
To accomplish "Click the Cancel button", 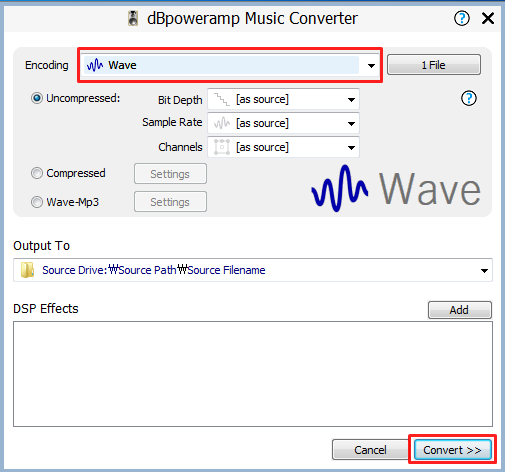I will tap(370, 450).
